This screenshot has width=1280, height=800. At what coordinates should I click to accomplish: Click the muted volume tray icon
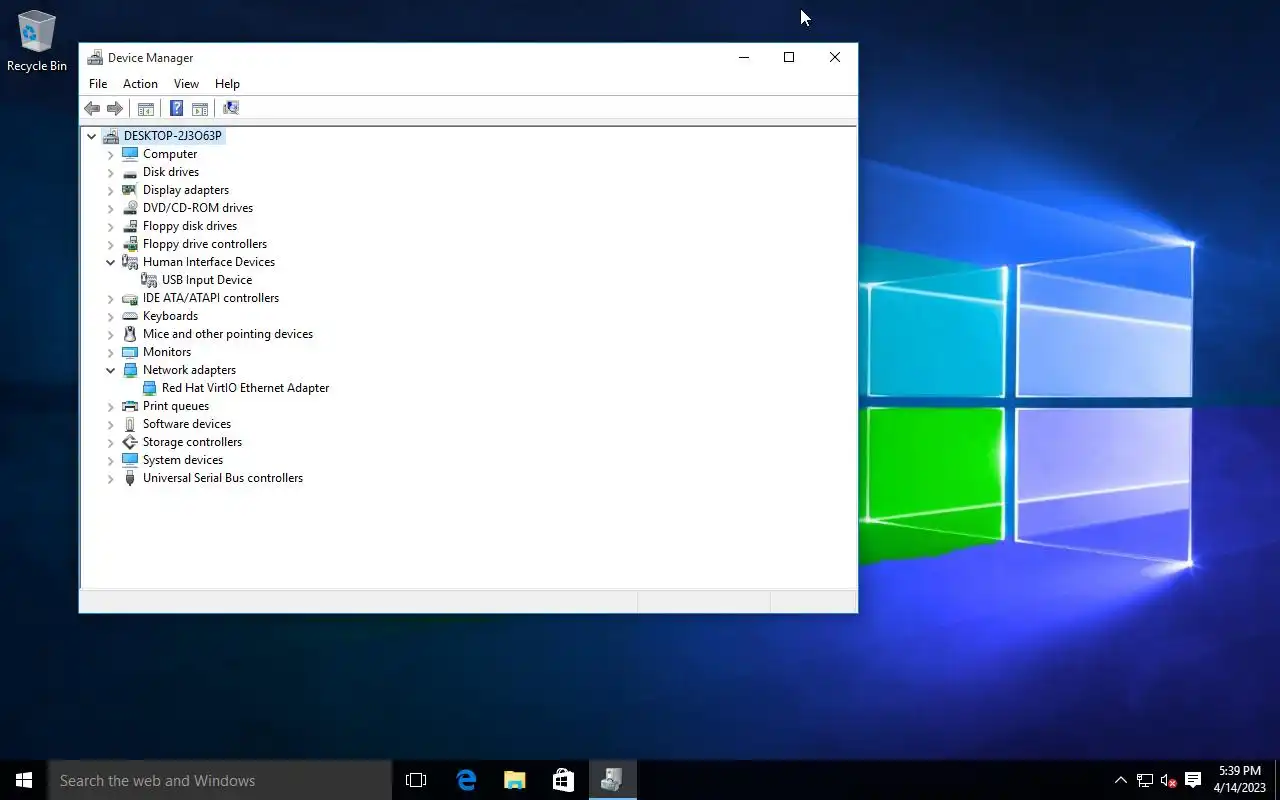(x=1168, y=780)
